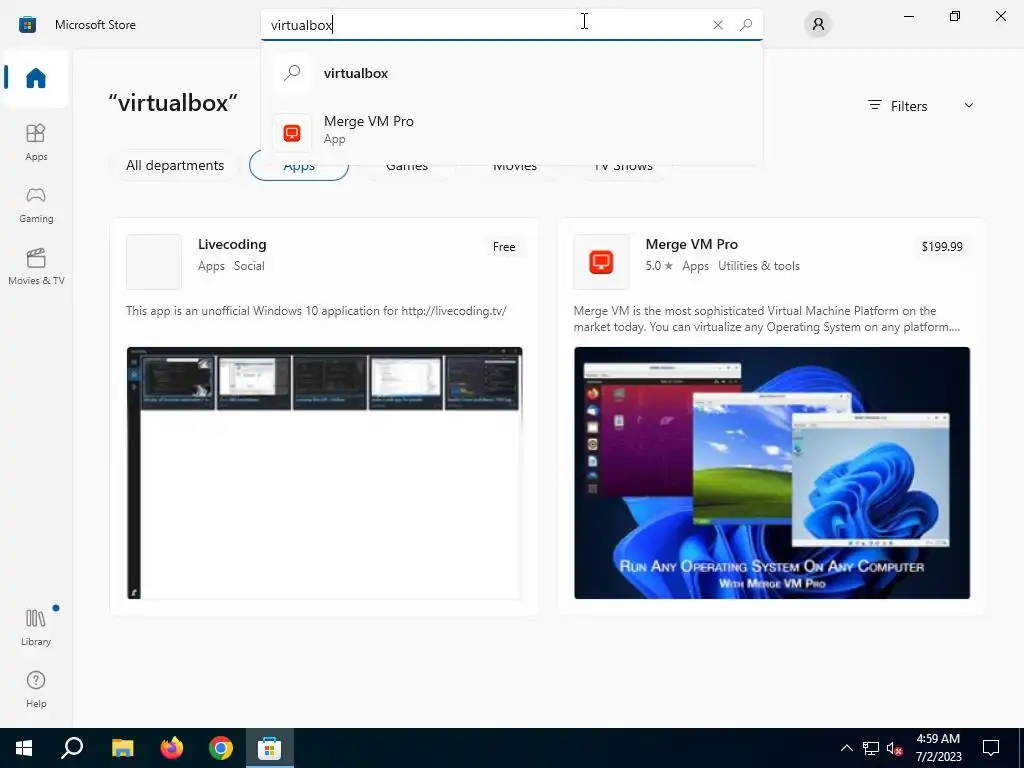Open the Apps section in sidebar

[36, 142]
